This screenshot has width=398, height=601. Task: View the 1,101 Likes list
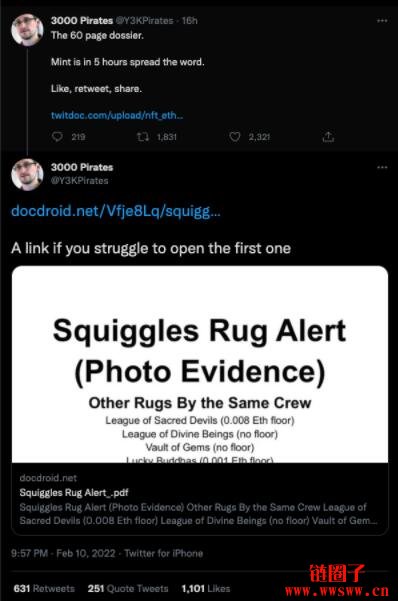coord(206,588)
